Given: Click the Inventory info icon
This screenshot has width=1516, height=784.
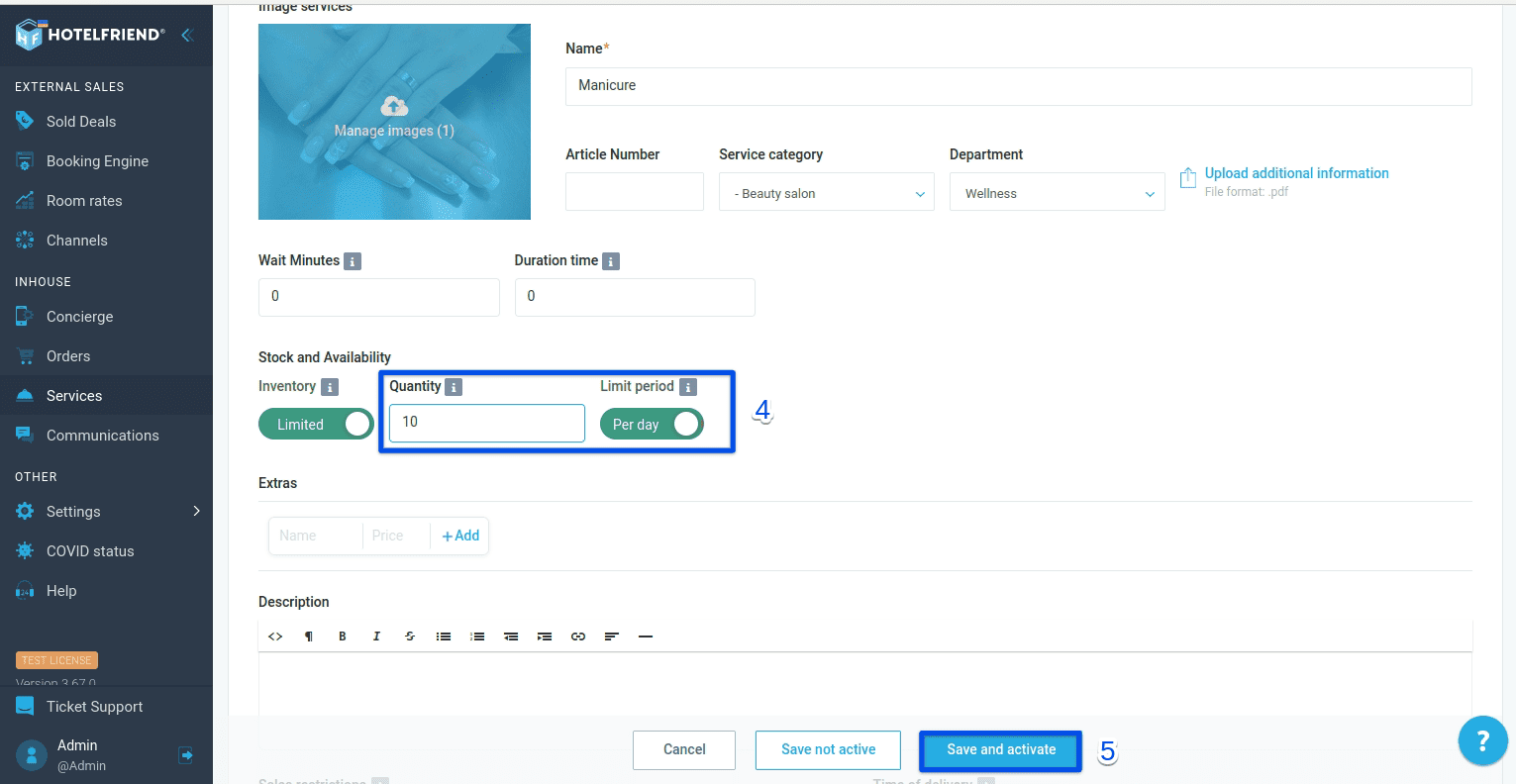Looking at the screenshot, I should (330, 387).
